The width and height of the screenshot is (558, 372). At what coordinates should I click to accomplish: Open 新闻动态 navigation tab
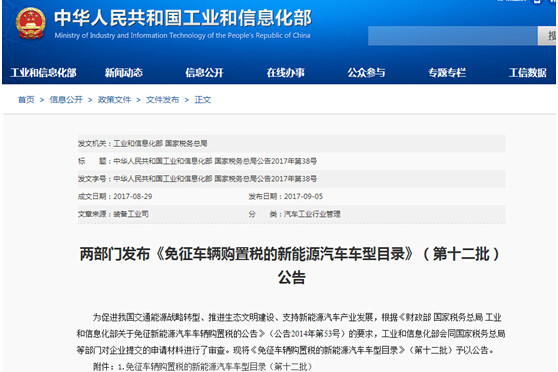pyautogui.click(x=124, y=73)
